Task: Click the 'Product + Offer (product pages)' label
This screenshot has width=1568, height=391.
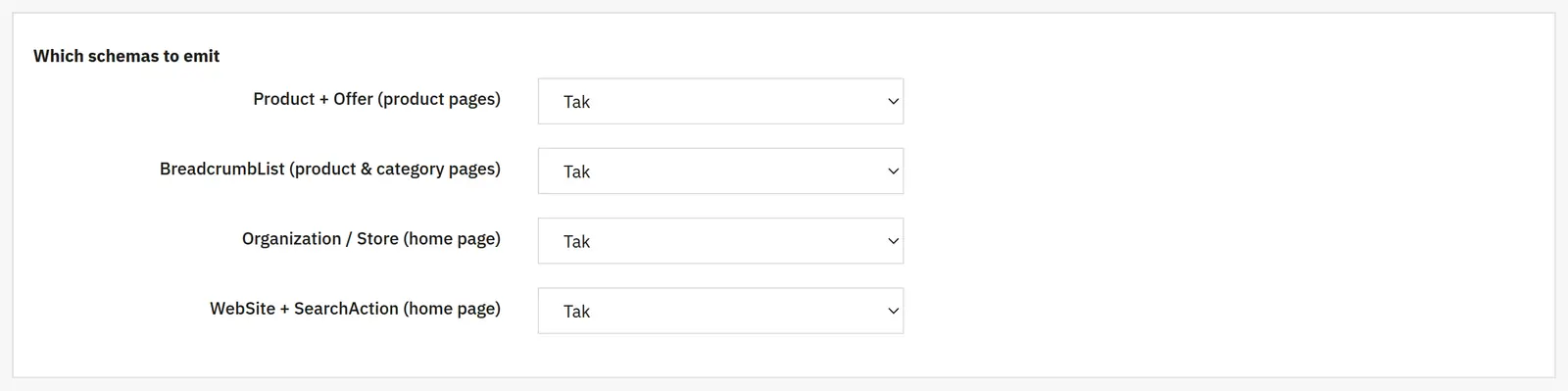Action: click(376, 99)
